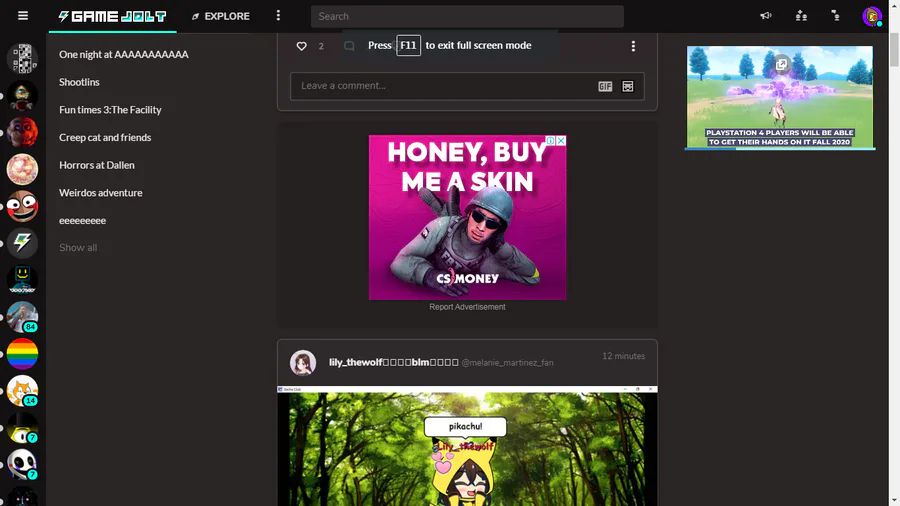Image resolution: width=900 pixels, height=506 pixels.
Task: Open Shootlins game link
Action: point(79,82)
